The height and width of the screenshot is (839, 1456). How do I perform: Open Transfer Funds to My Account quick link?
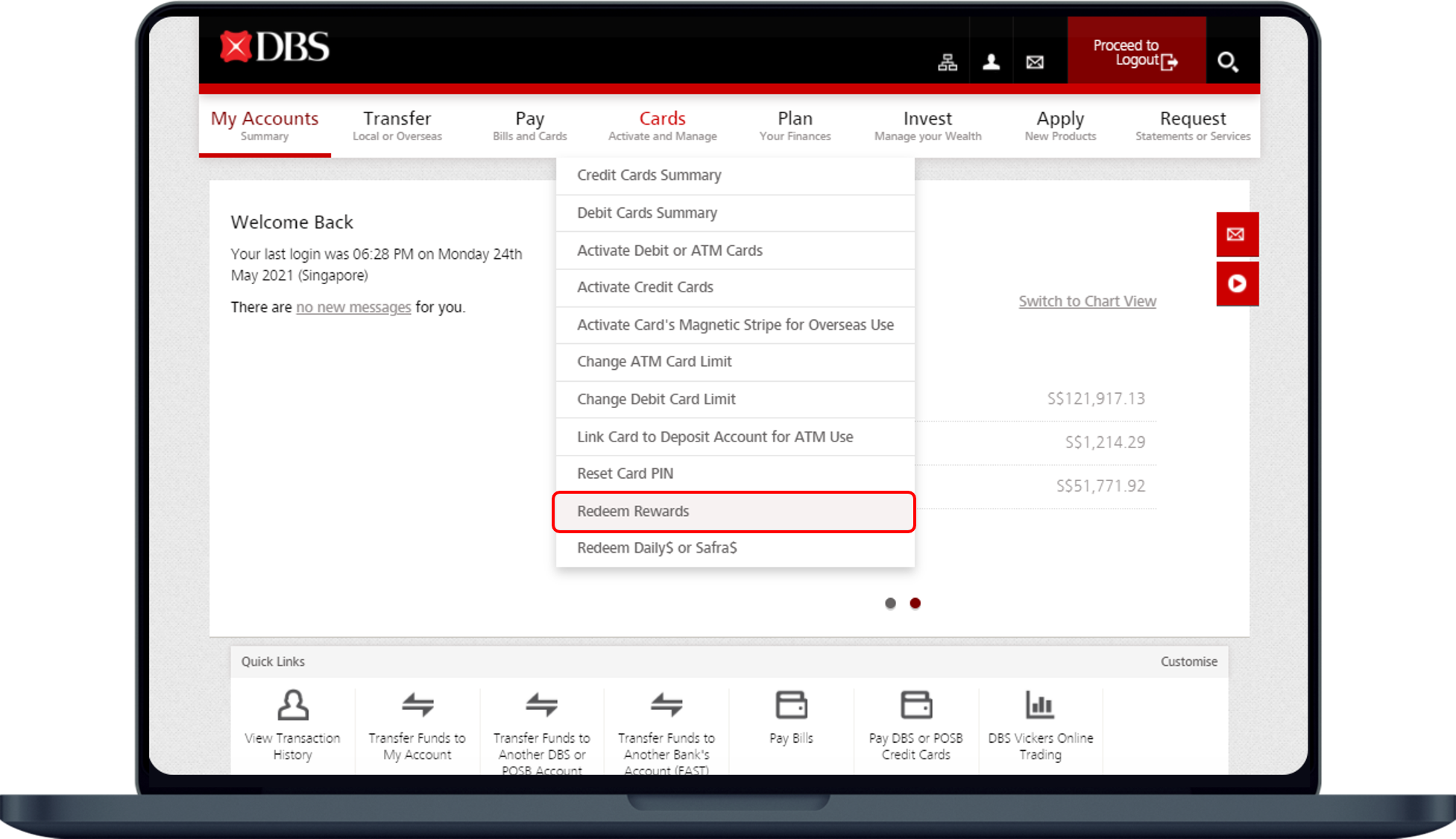pyautogui.click(x=417, y=726)
